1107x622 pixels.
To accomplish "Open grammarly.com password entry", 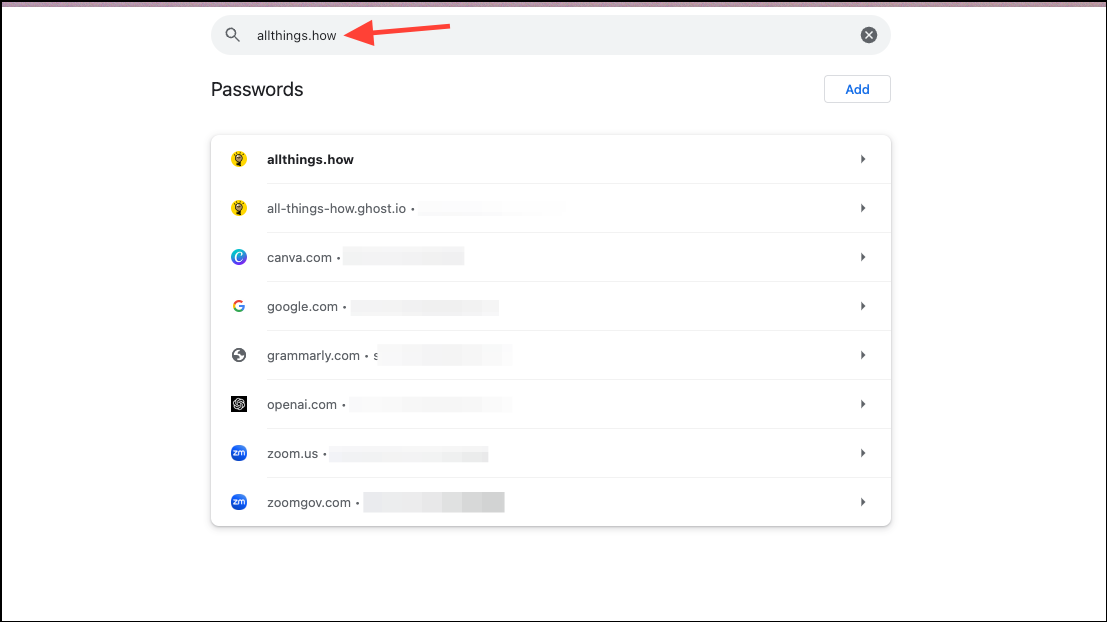I will point(551,355).
